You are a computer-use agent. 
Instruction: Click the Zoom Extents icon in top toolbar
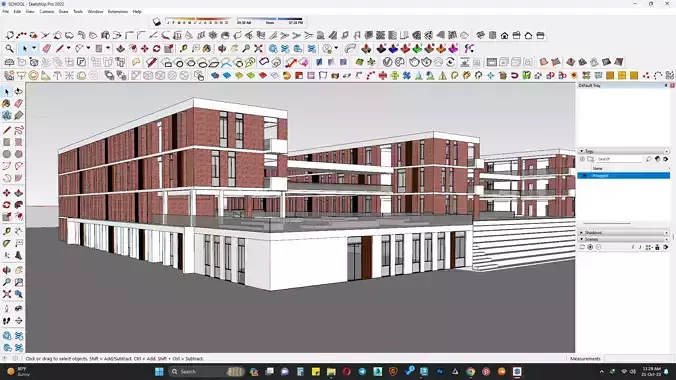click(x=258, y=49)
